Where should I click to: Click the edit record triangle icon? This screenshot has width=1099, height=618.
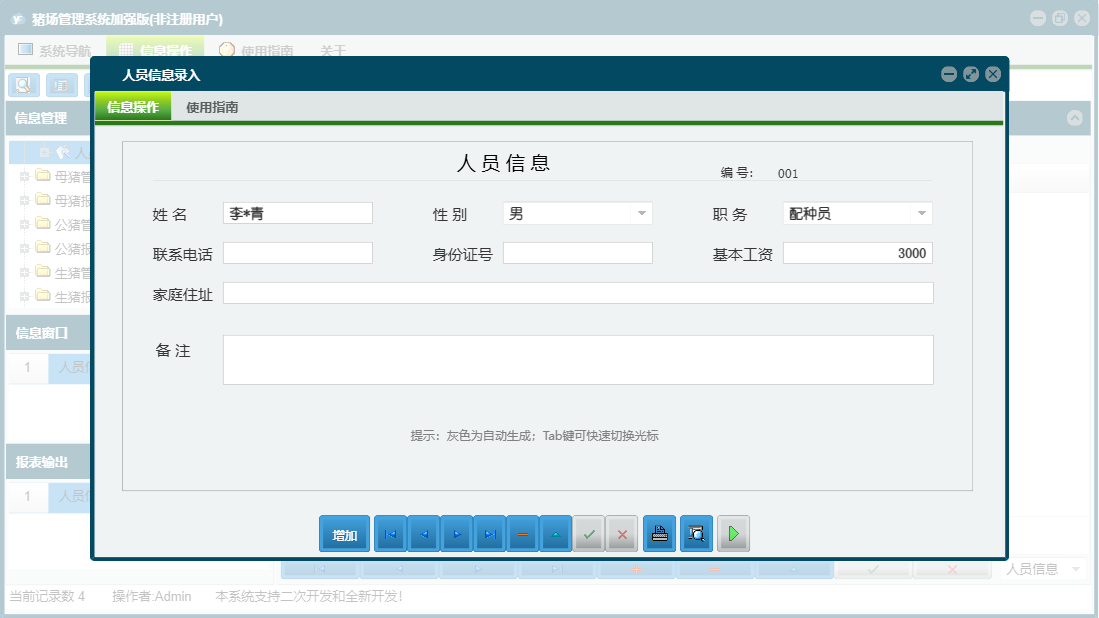(x=556, y=533)
